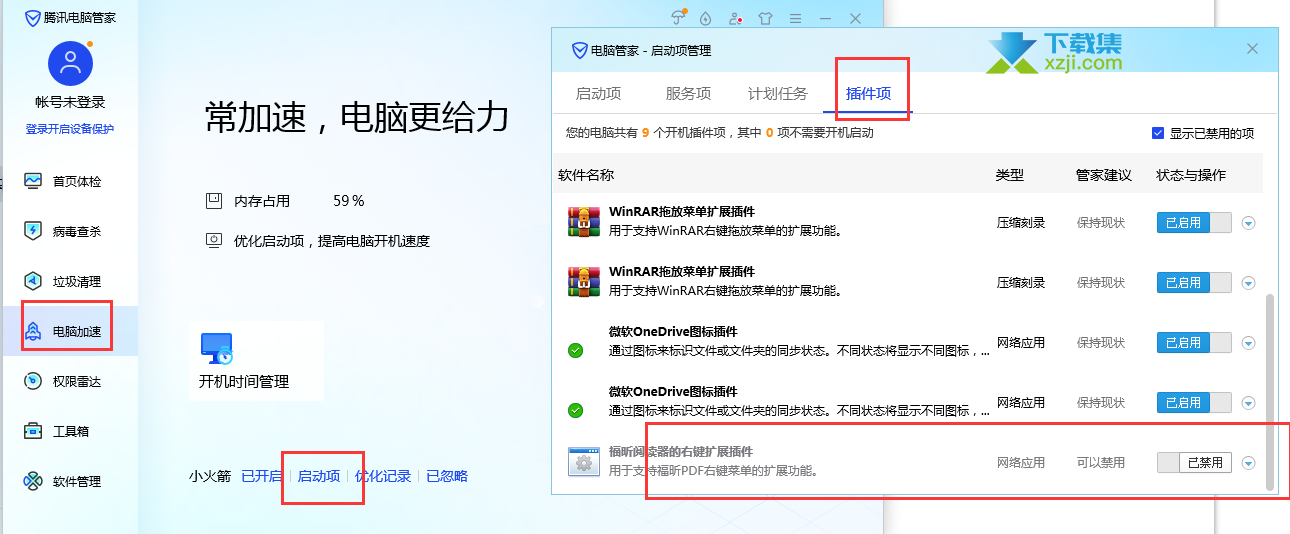Click the 管家建议 column header
Viewport: 1290px width, 534px height.
point(1104,175)
